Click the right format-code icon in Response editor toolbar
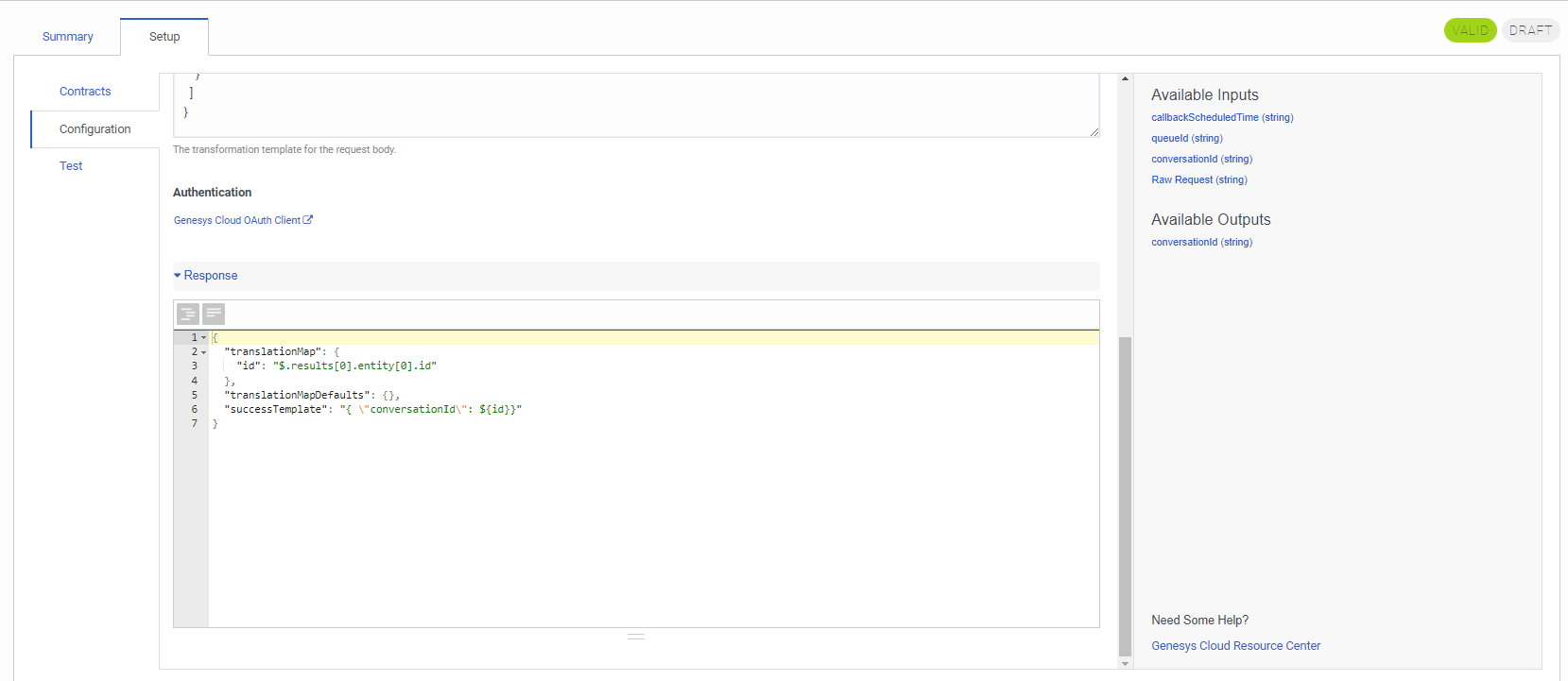The image size is (1568, 681). tap(214, 314)
